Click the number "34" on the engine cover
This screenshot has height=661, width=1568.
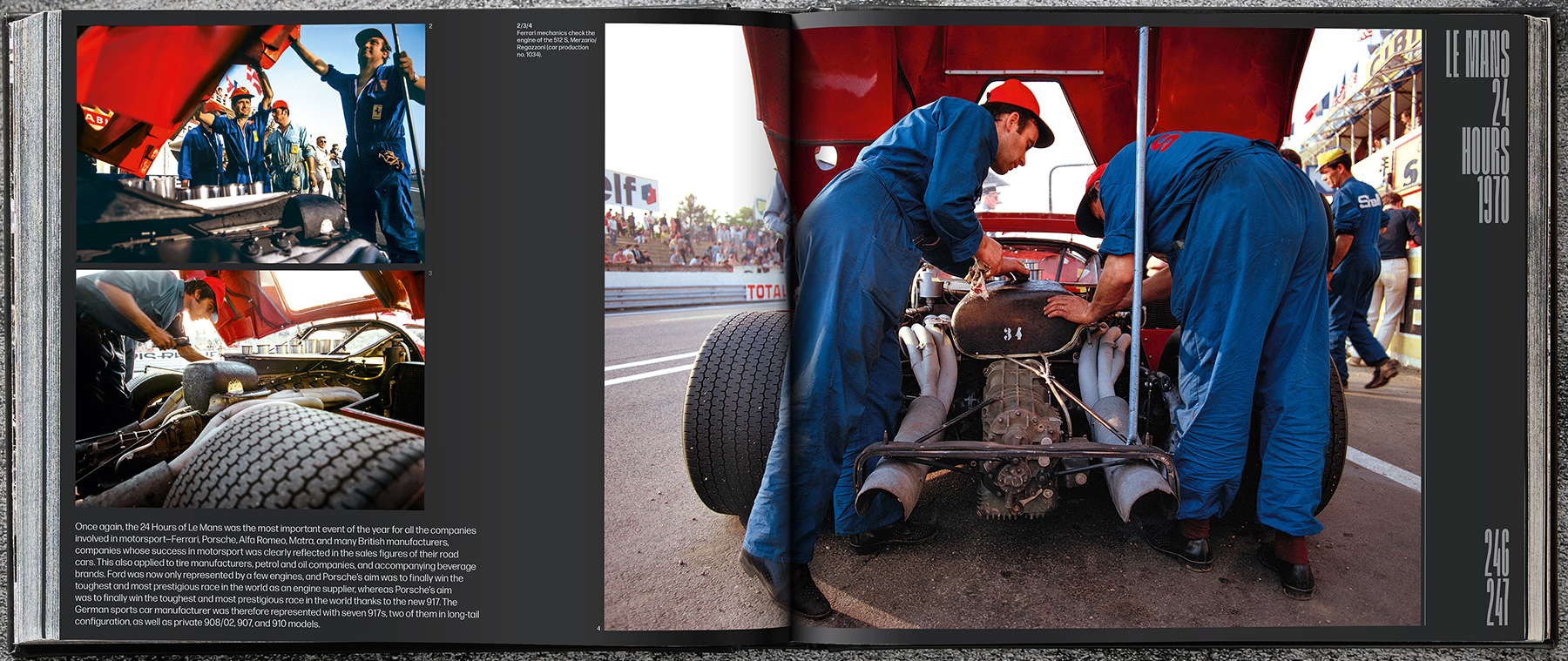pyautogui.click(x=1012, y=334)
